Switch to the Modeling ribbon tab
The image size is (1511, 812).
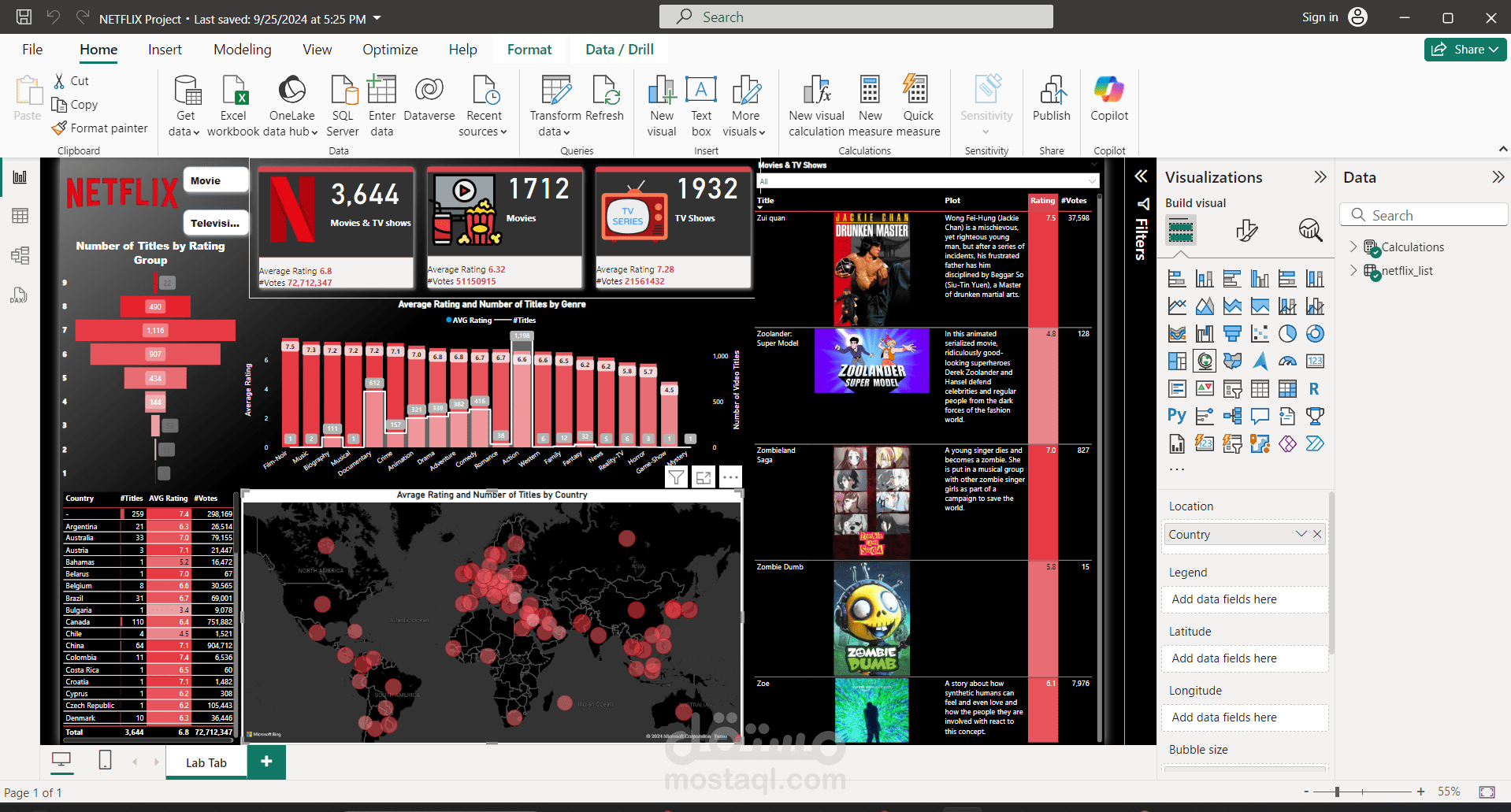[x=243, y=50]
